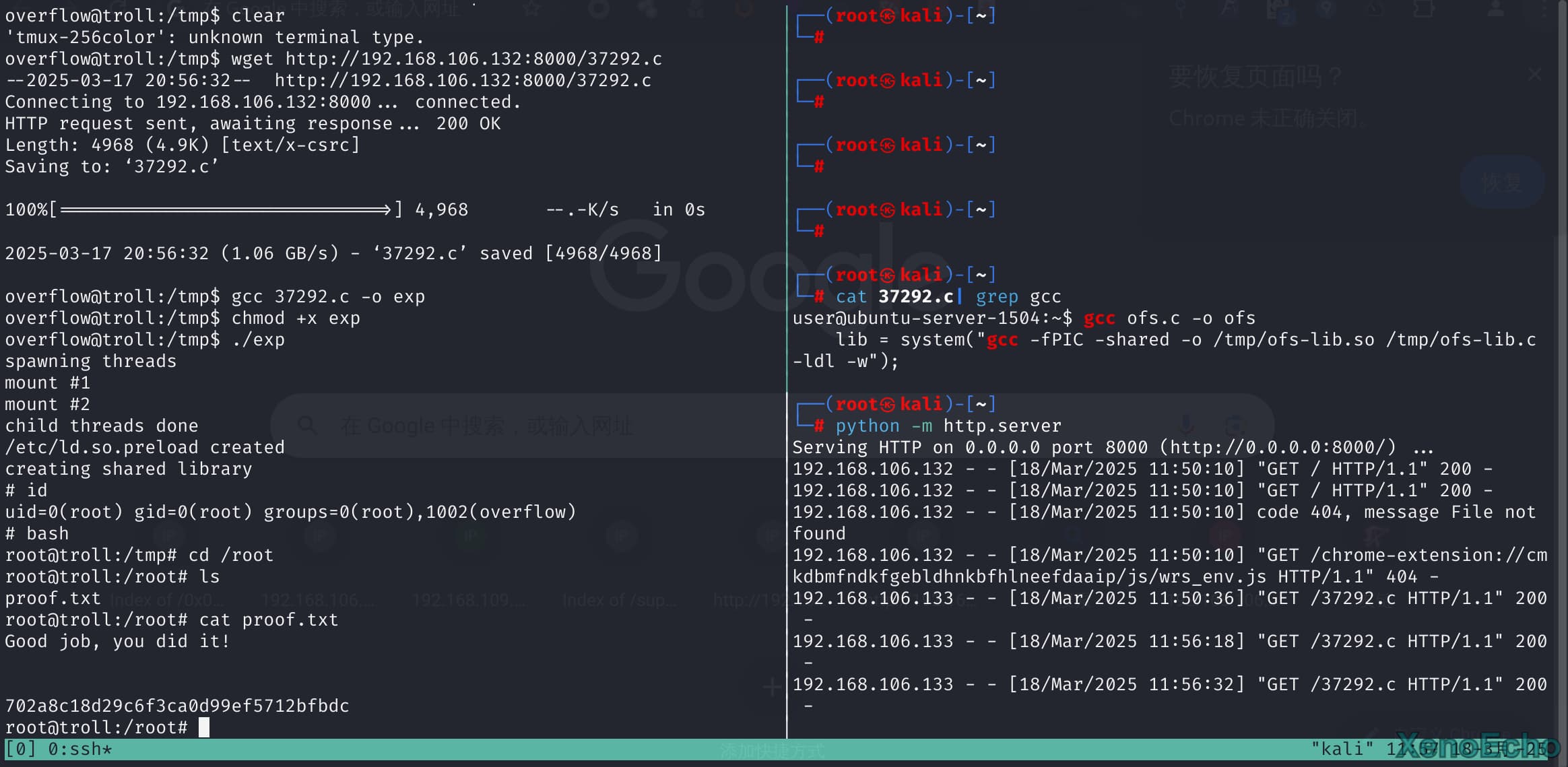The width and height of the screenshot is (1568, 767).
Task: Select tmux window '0:ssh*' in status bar
Action: [79, 749]
